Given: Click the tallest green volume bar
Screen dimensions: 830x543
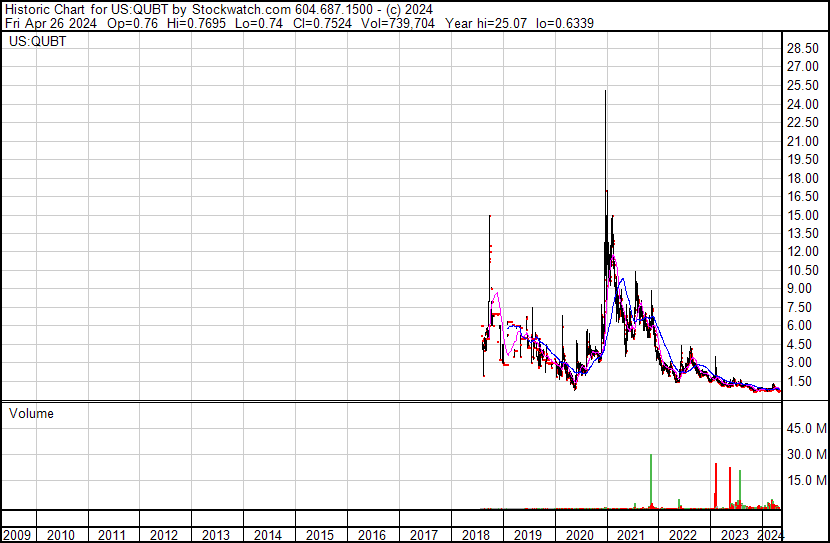Looking at the screenshot, I should [x=651, y=482].
